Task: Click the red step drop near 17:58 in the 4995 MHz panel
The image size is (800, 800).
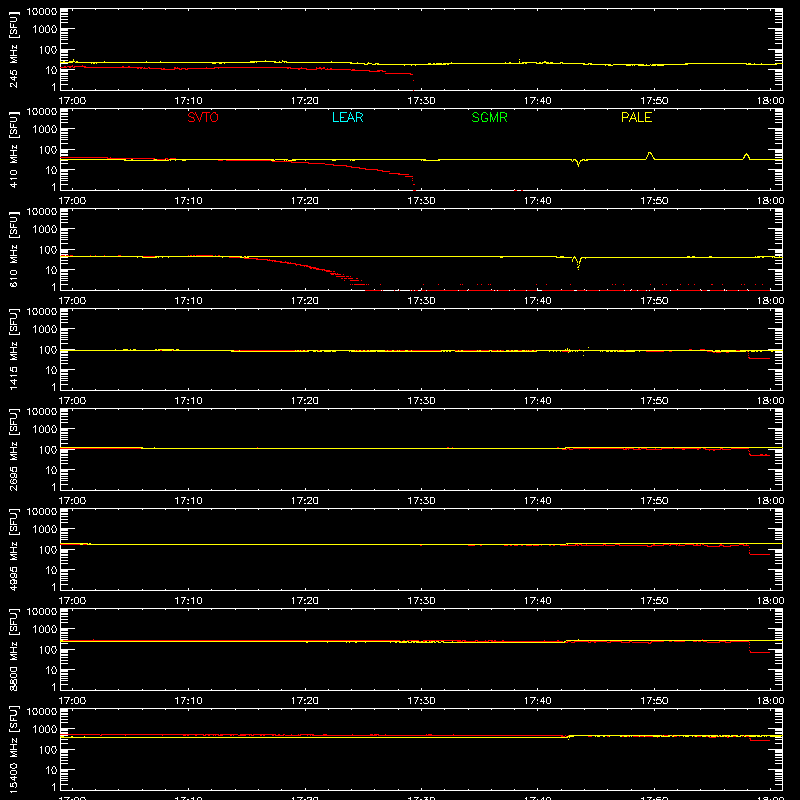Action: click(x=749, y=549)
